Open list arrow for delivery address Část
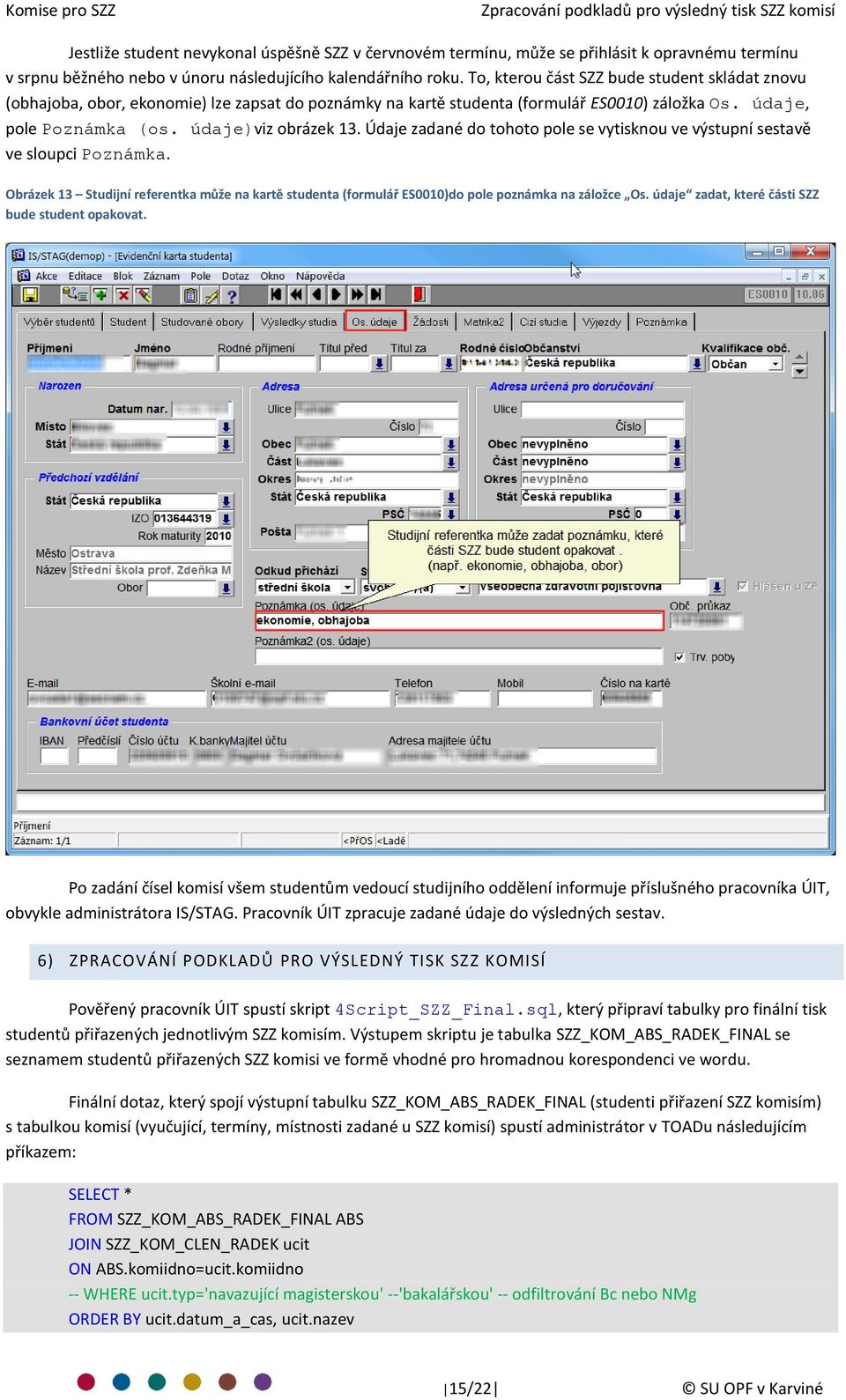Viewport: 846px width, 1400px height. [x=677, y=462]
